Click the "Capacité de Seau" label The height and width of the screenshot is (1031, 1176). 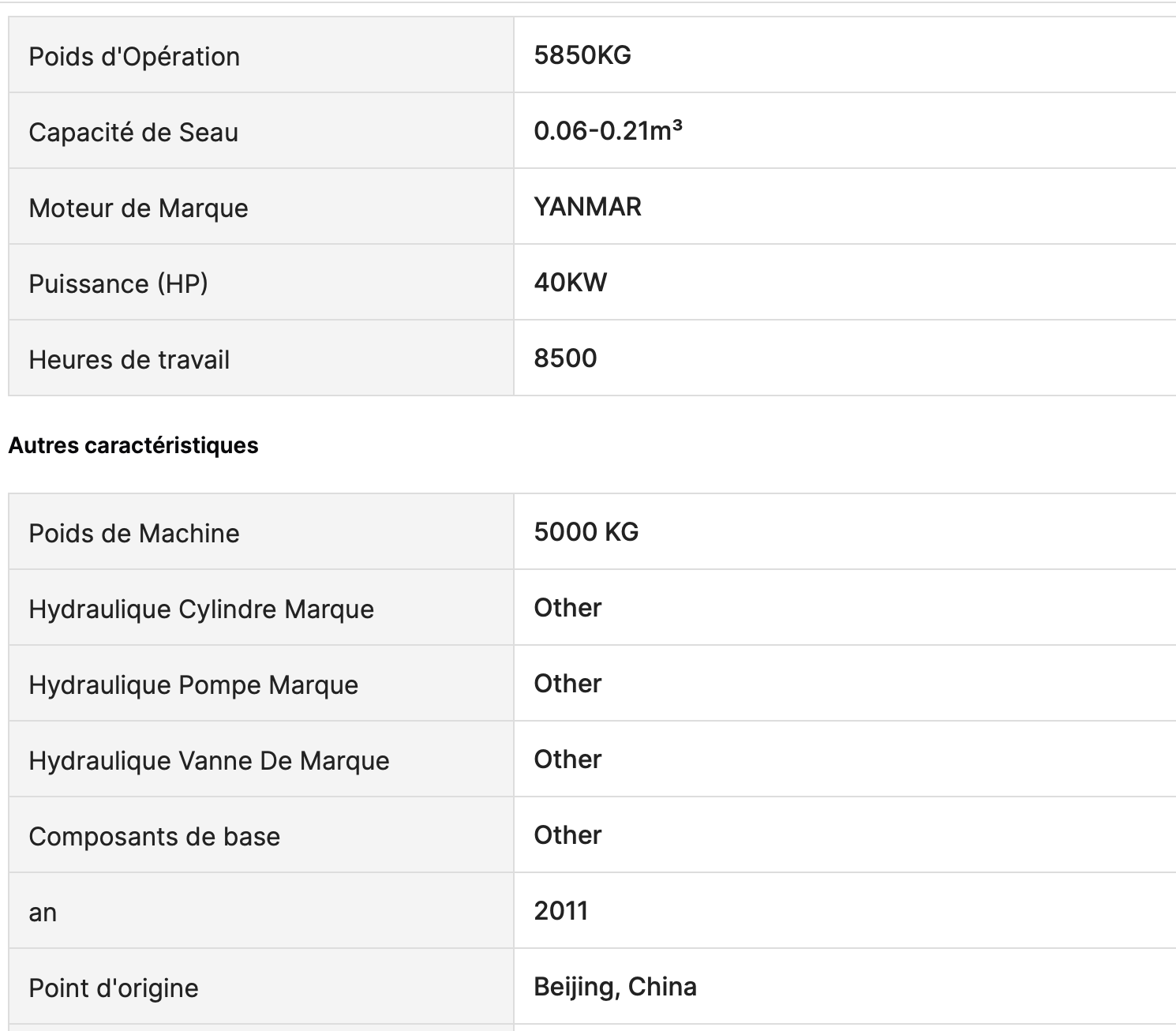[x=133, y=133]
